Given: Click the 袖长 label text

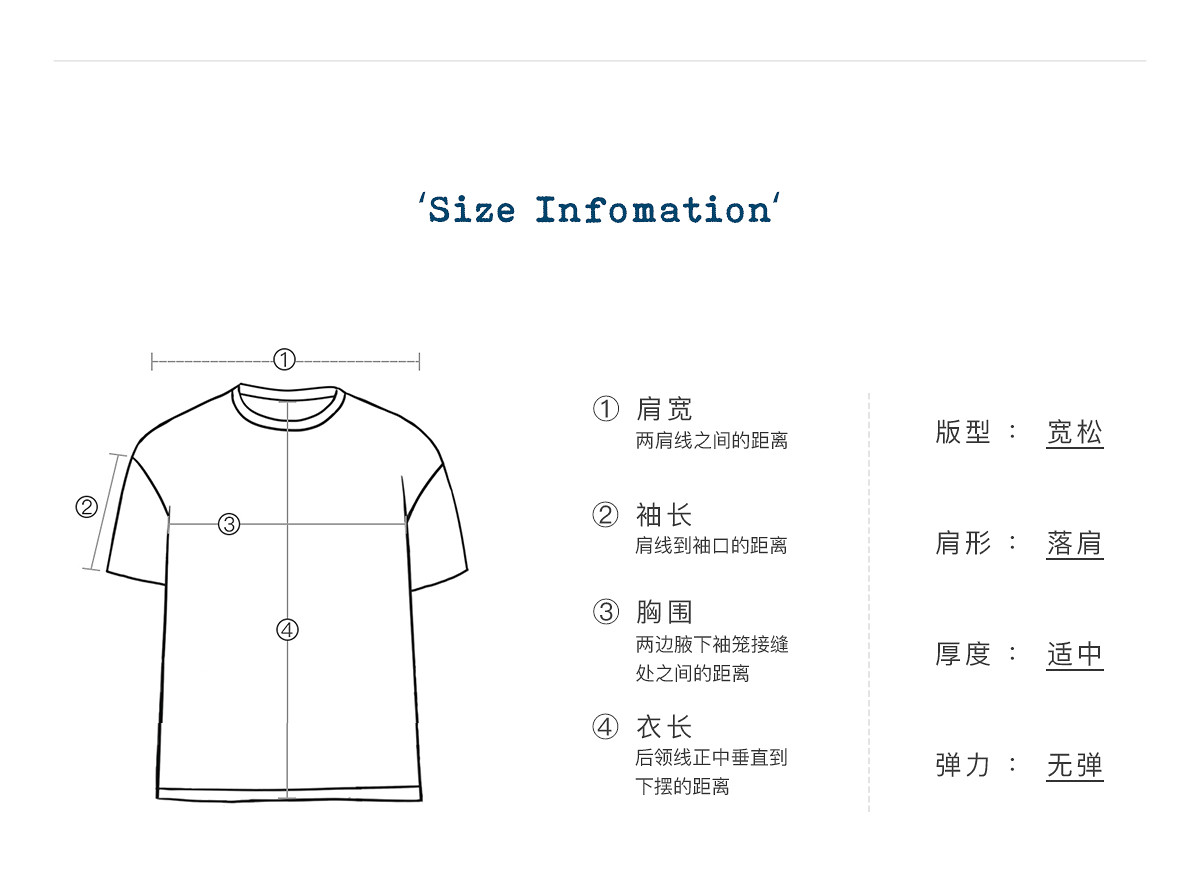Looking at the screenshot, I should [664, 516].
